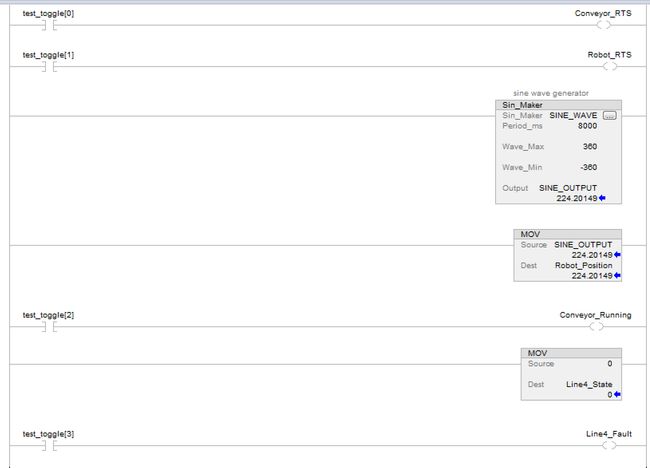The height and width of the screenshot is (468, 650).
Task: Click the Robot_Position destination tag
Action: point(583,265)
